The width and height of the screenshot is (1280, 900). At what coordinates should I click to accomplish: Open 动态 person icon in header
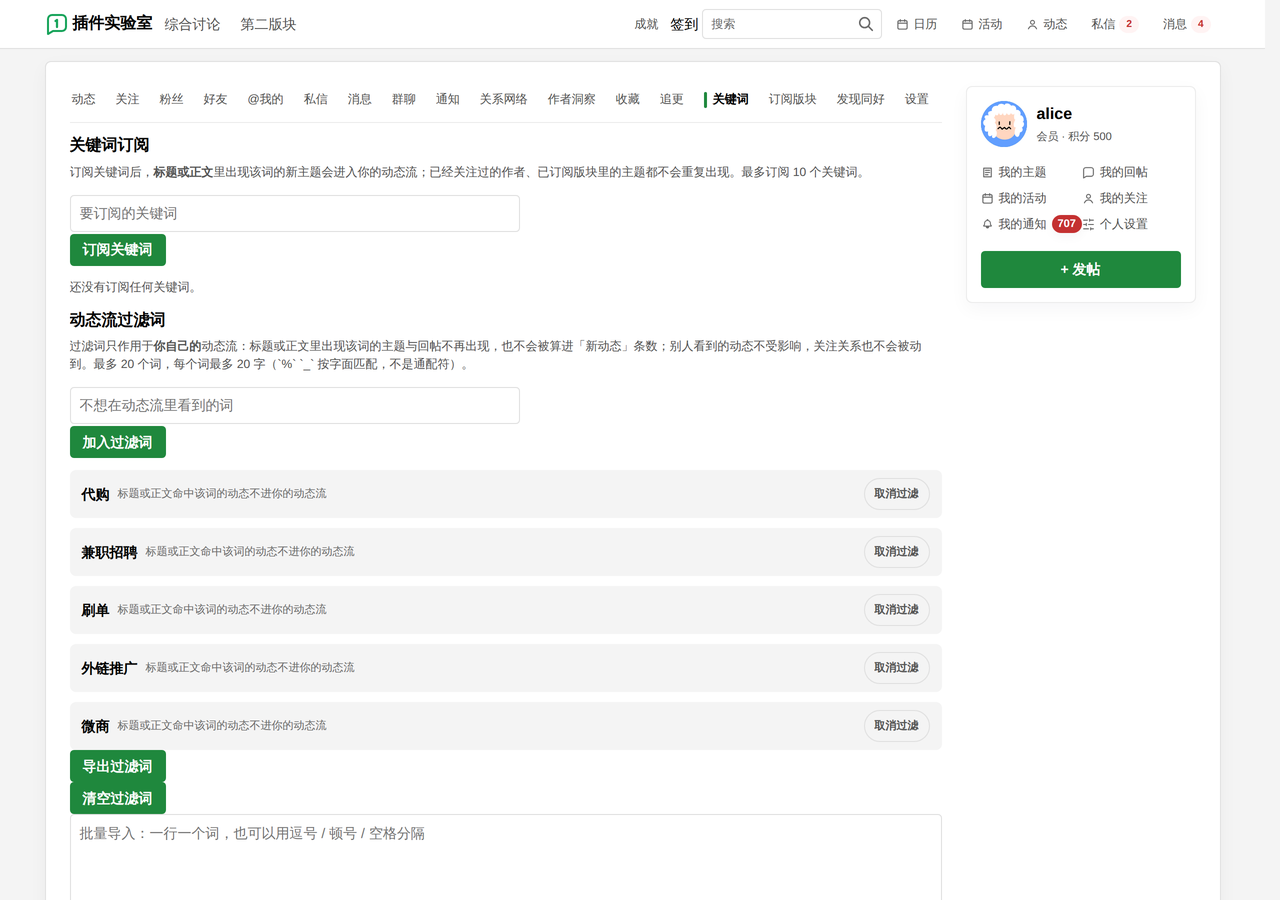coord(1047,24)
